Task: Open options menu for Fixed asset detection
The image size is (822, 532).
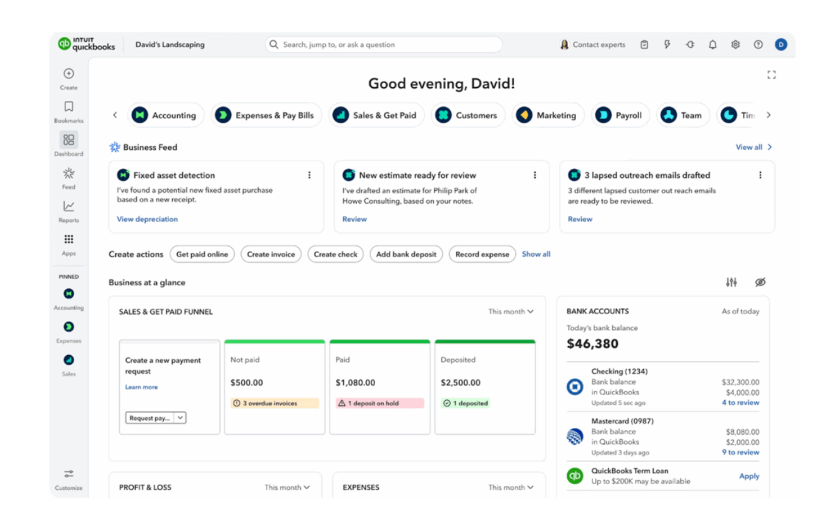Action: 309,175
